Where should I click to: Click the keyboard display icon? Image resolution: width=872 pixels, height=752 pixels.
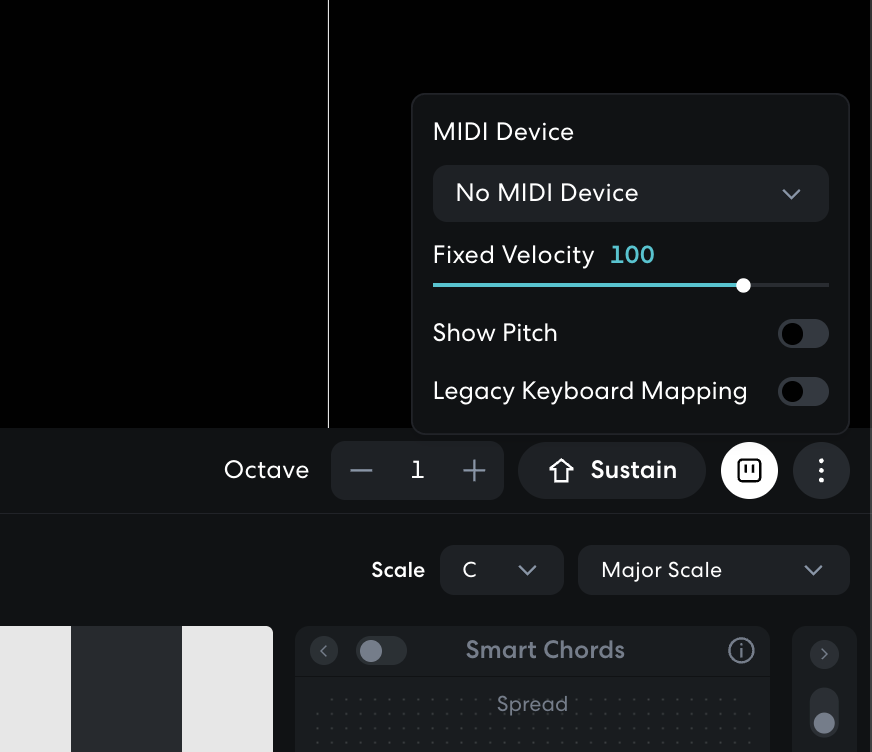pos(749,470)
